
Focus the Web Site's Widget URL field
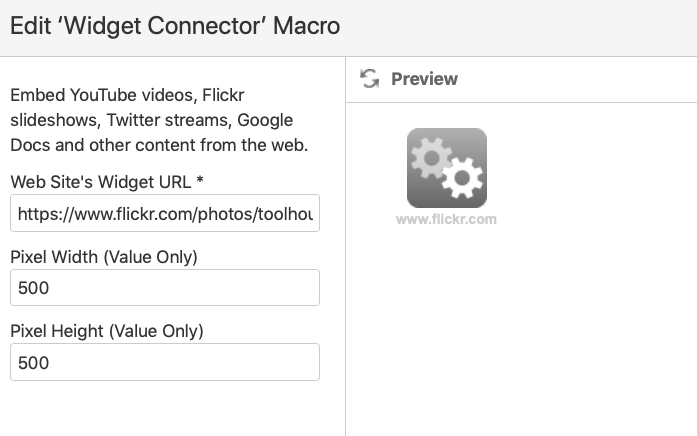click(165, 213)
